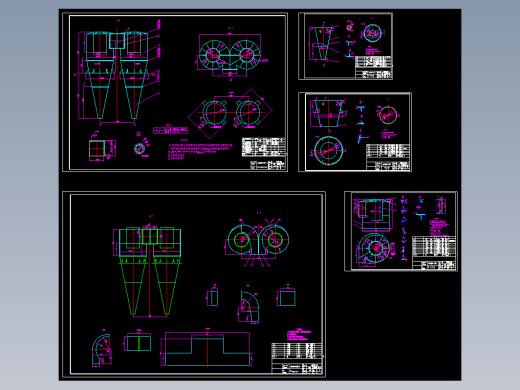Select the diamond-framed twin-circle plan view
This screenshot has width=520, height=390.
coord(230,113)
